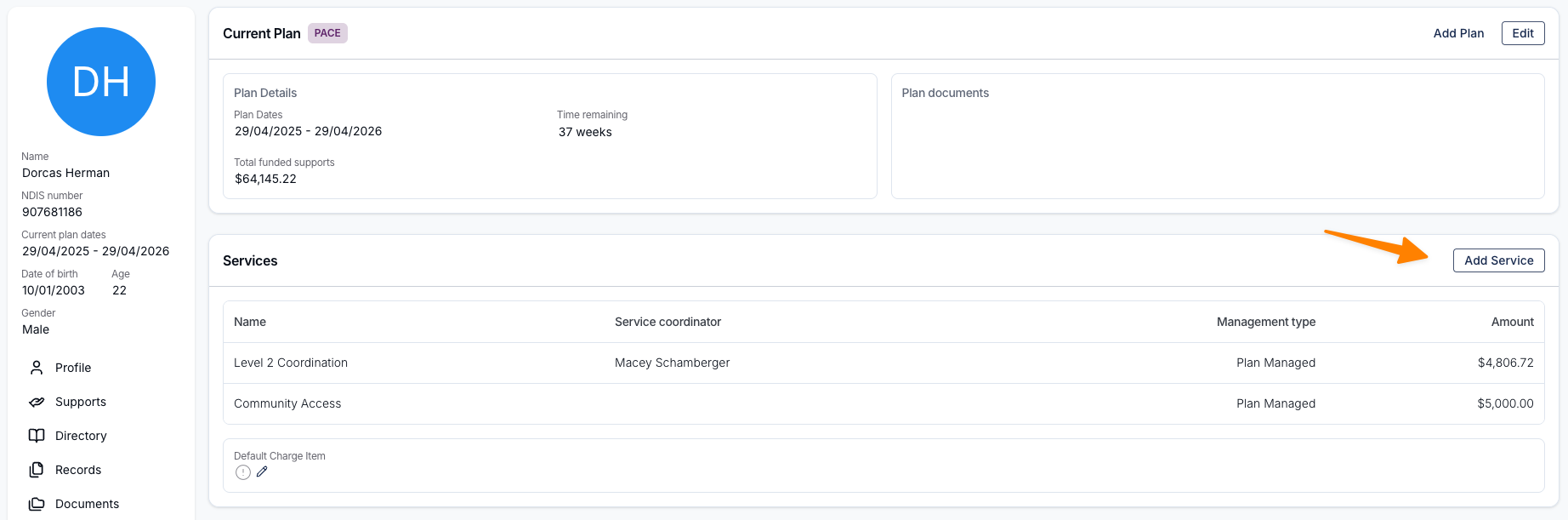Open the Documents section

[87, 504]
